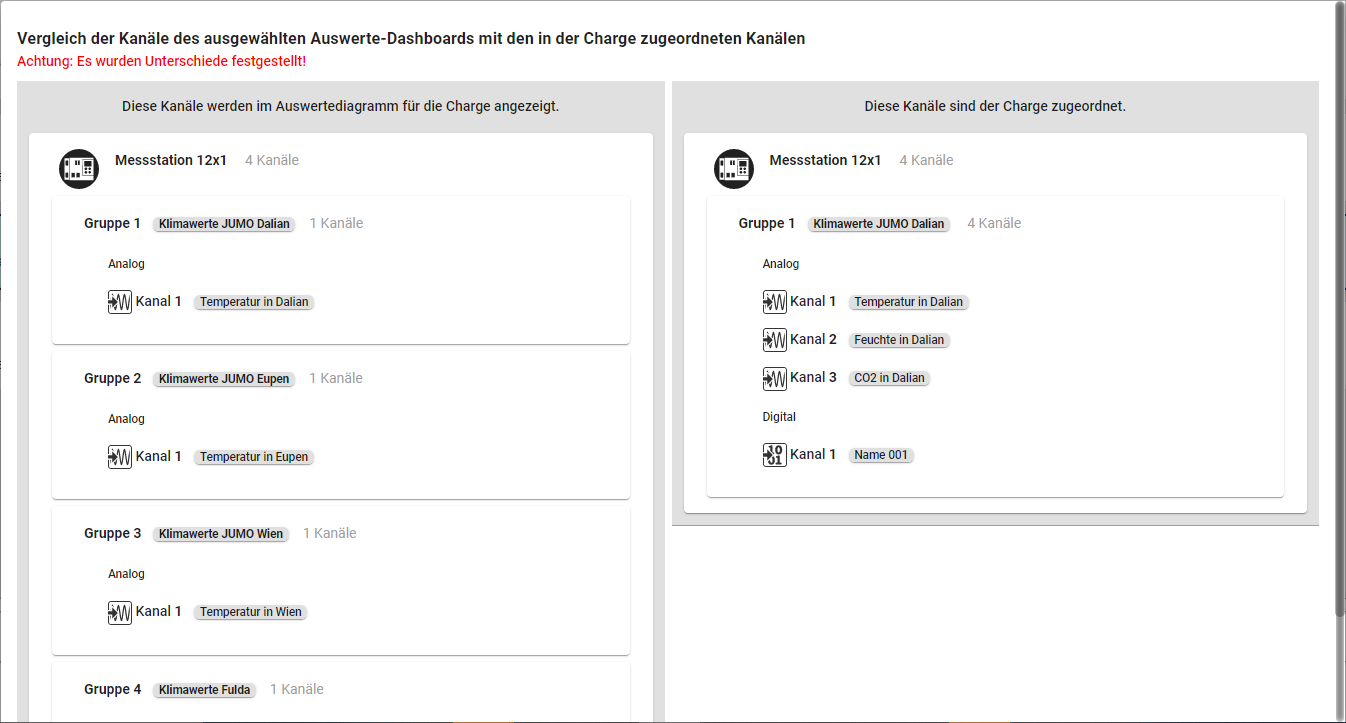
Task: Click analog icon beside Temperatur in Wien
Action: point(120,612)
